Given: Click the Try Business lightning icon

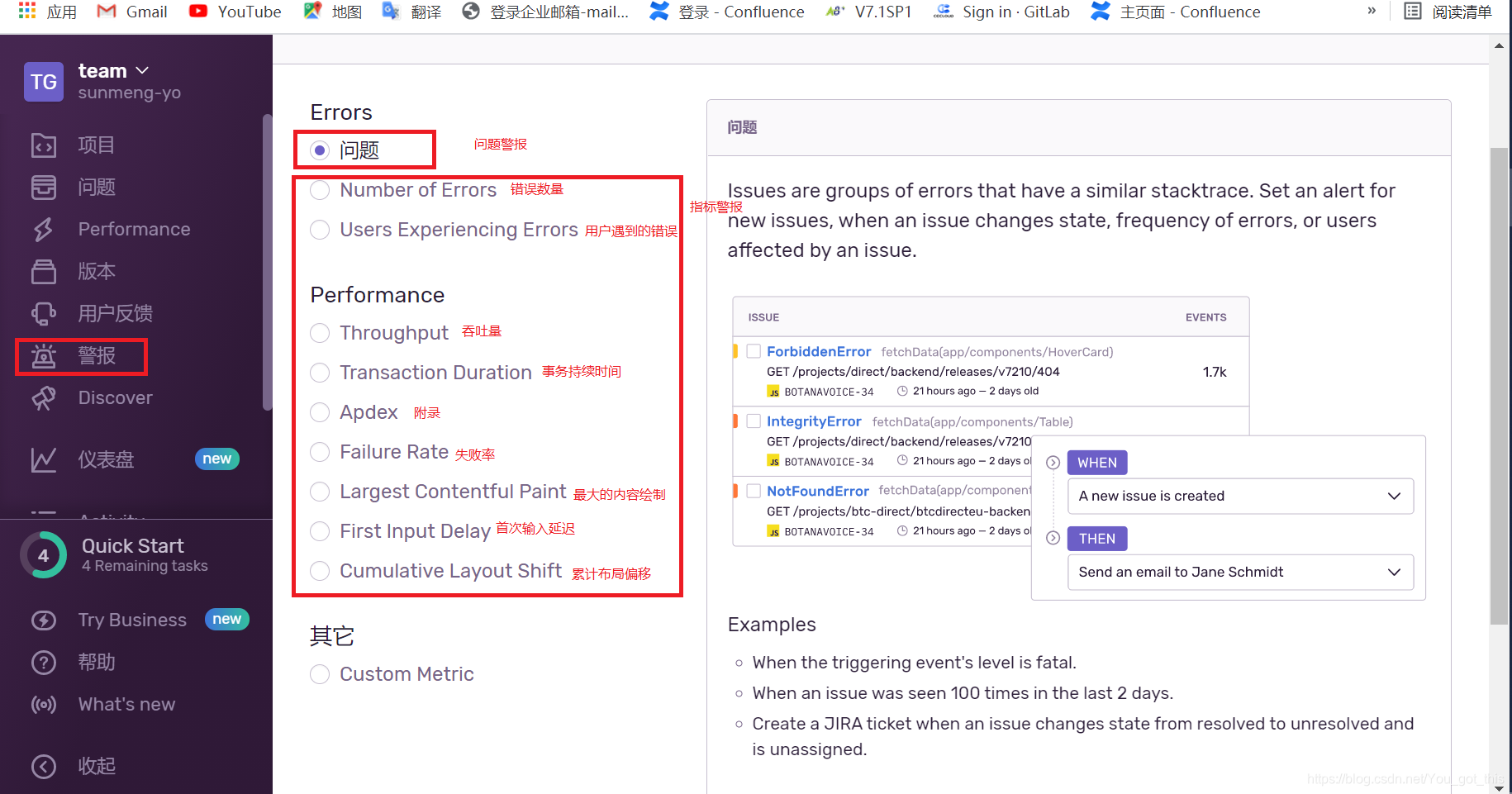Looking at the screenshot, I should [x=44, y=620].
